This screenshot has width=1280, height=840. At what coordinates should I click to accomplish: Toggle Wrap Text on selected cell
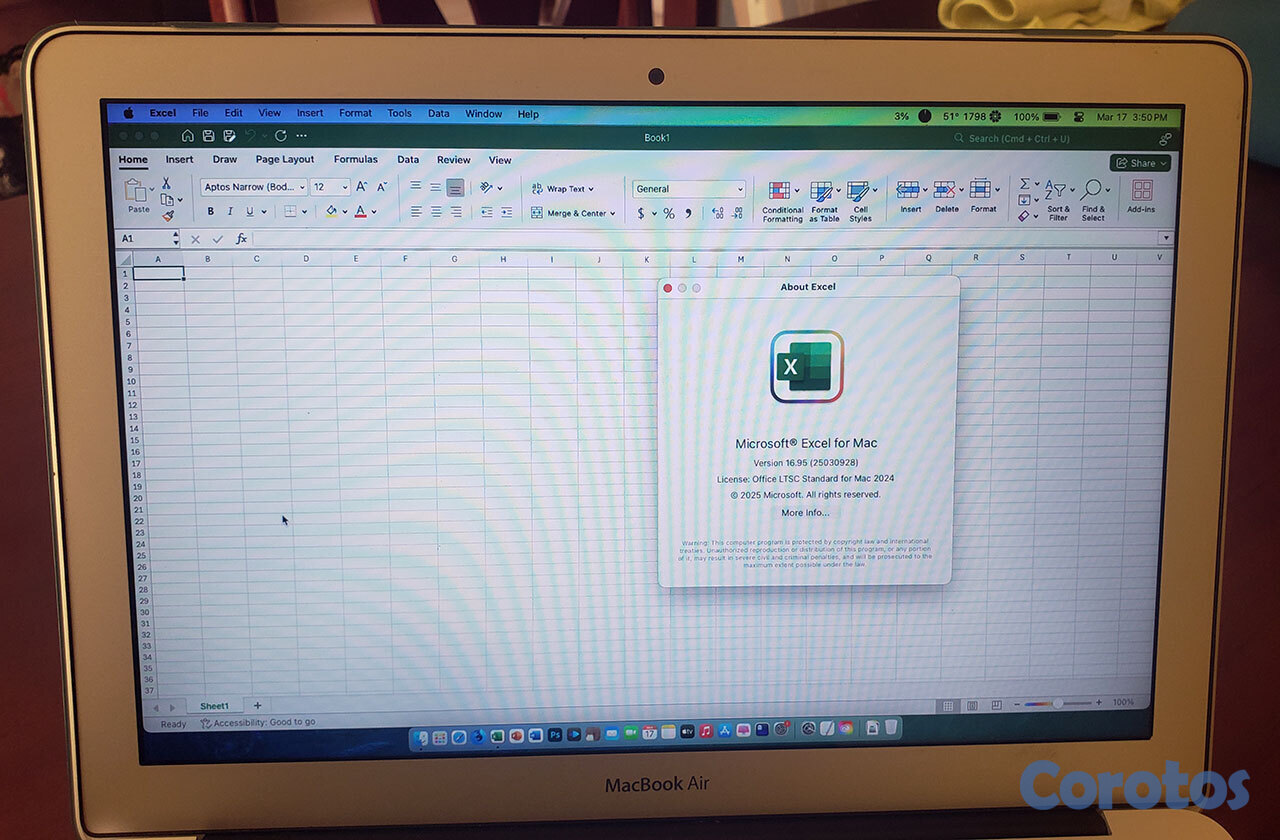pyautogui.click(x=562, y=189)
